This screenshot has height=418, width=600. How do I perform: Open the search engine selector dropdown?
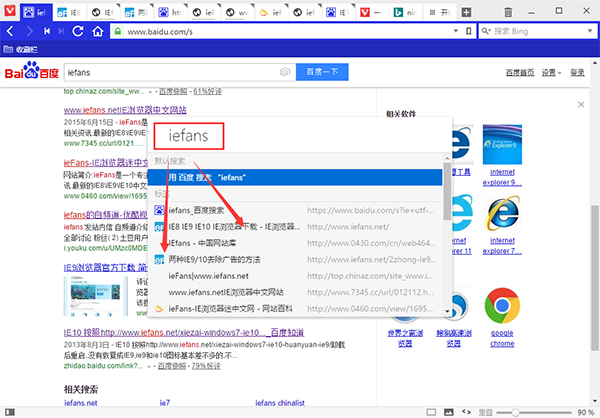coord(486,31)
